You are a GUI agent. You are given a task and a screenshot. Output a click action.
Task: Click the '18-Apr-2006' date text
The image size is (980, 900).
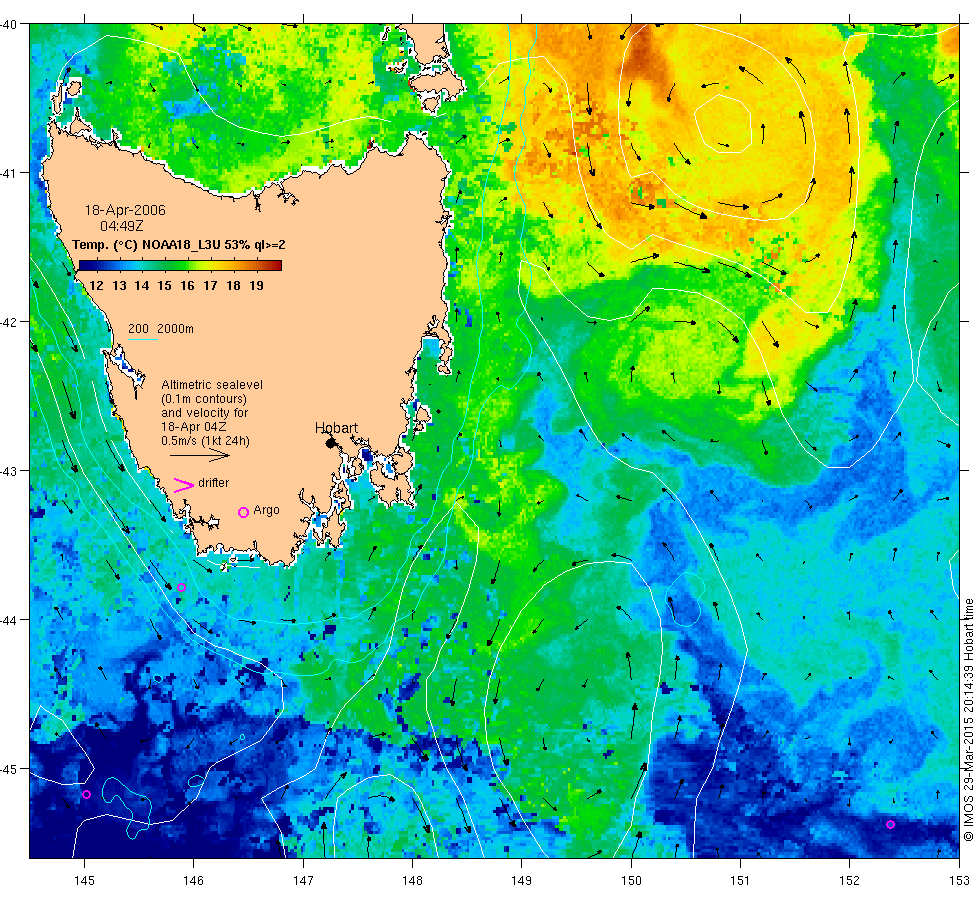[x=125, y=210]
